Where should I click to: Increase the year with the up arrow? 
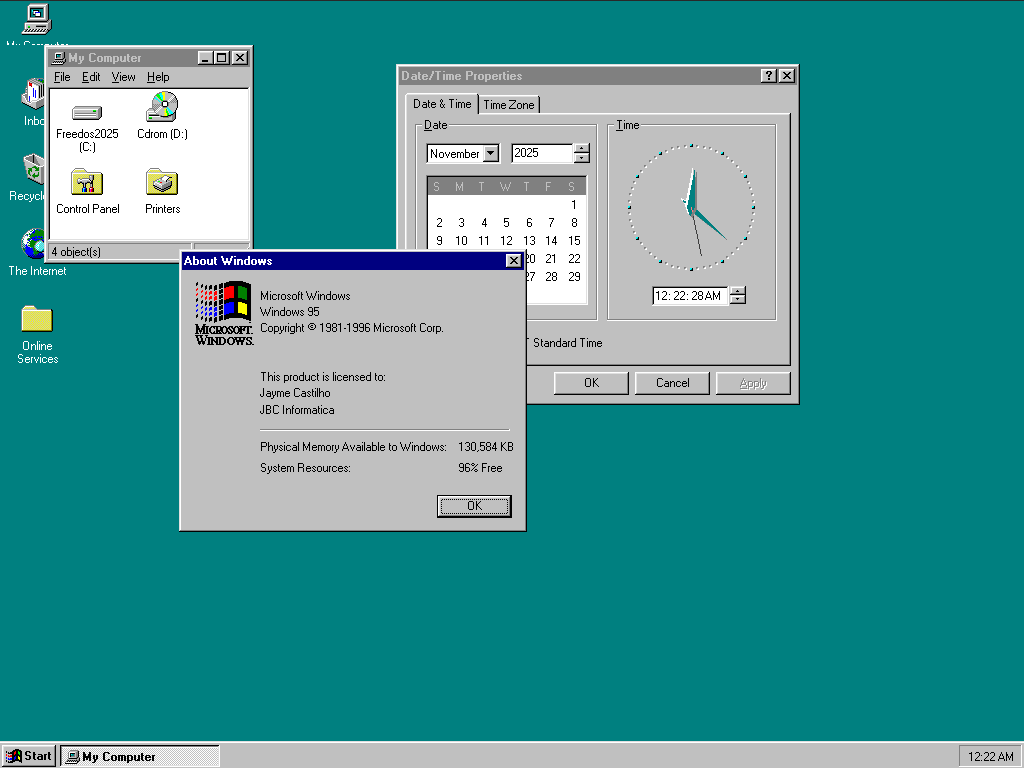(x=581, y=149)
